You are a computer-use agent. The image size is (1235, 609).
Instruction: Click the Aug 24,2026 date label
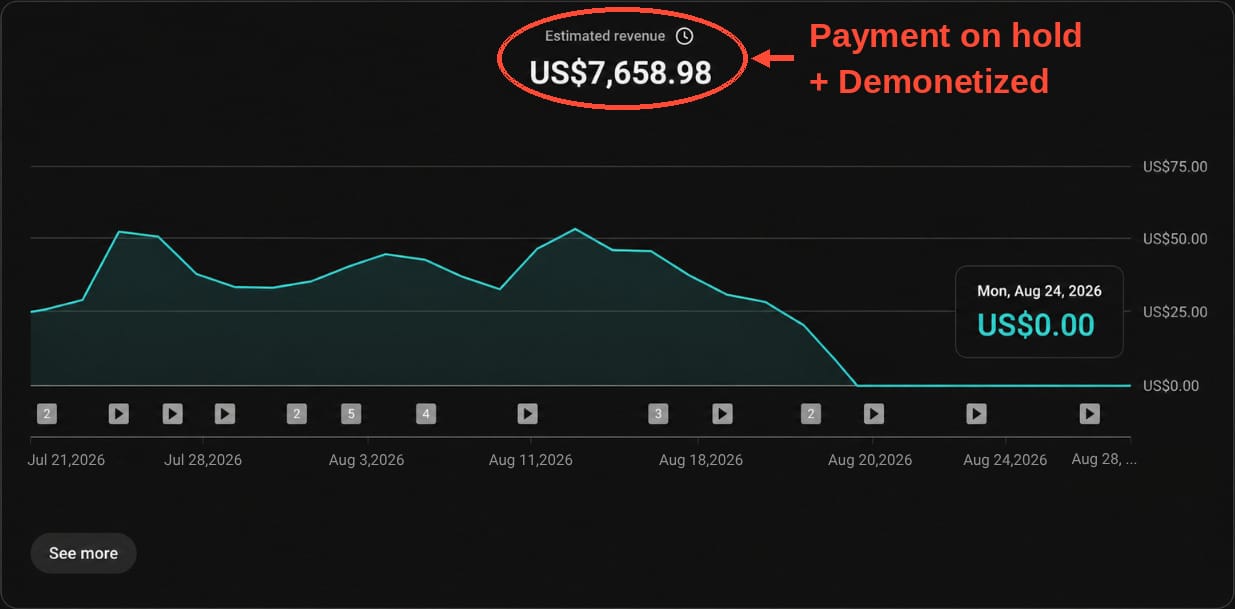[x=1005, y=460]
